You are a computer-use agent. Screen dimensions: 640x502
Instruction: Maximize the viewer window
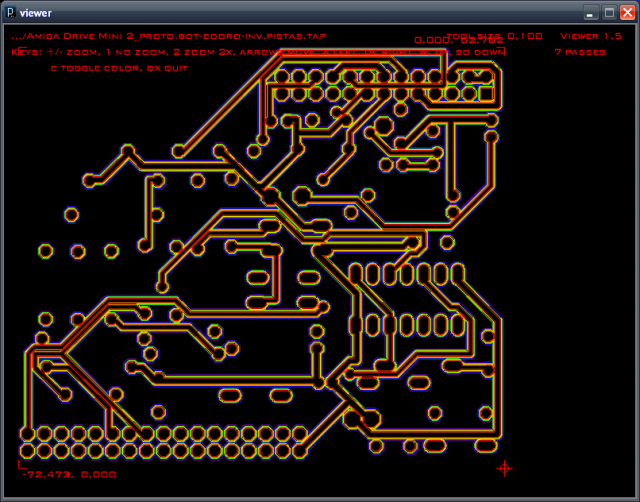pyautogui.click(x=609, y=13)
